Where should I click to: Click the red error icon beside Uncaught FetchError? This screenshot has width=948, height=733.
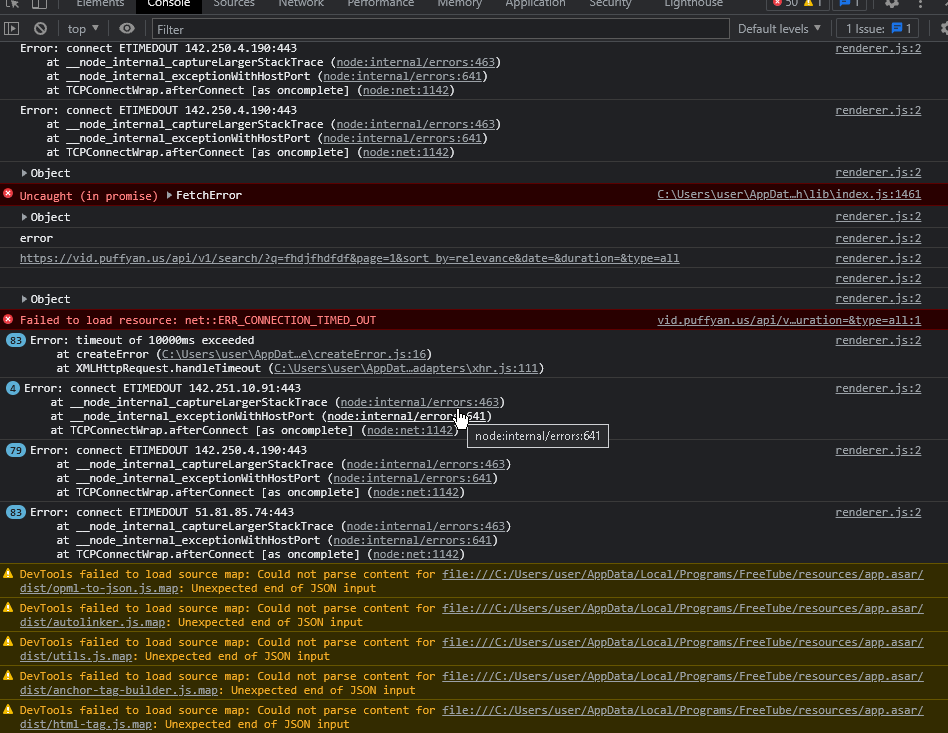click(x=8, y=194)
